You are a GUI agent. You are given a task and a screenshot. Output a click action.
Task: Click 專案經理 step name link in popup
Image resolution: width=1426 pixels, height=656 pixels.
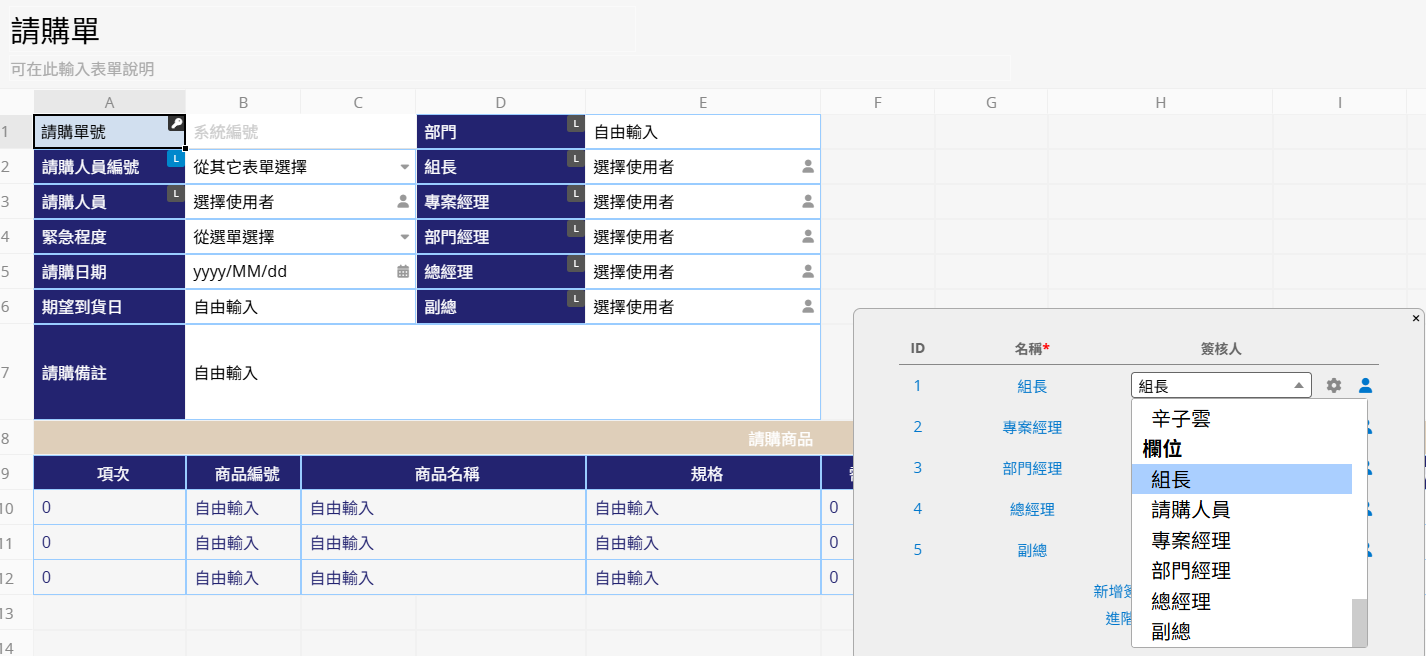tap(1032, 427)
